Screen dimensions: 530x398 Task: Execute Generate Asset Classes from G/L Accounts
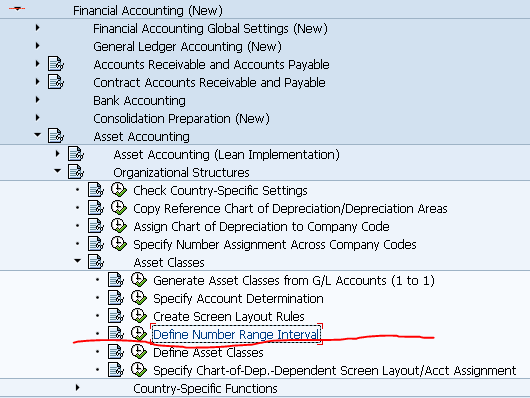click(x=139, y=280)
